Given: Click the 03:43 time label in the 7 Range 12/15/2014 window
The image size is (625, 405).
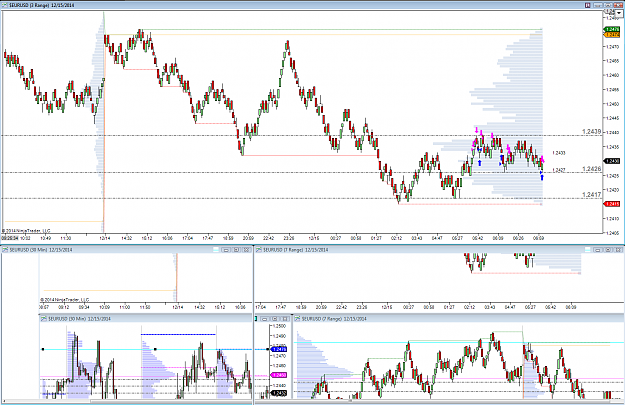Looking at the screenshot, I should tap(489, 307).
